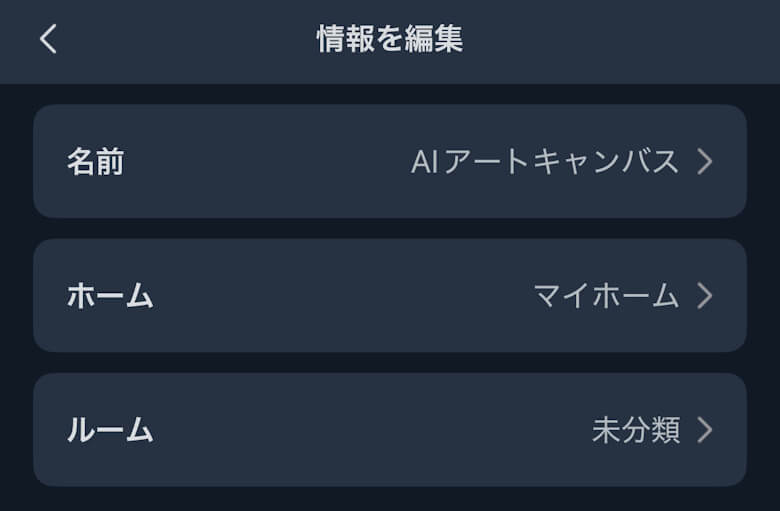
Task: Click the 名前 label
Action: [95, 161]
